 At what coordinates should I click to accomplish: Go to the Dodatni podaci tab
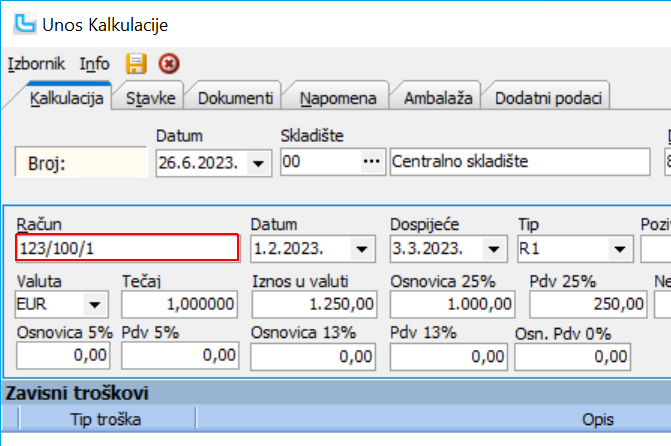(548, 98)
